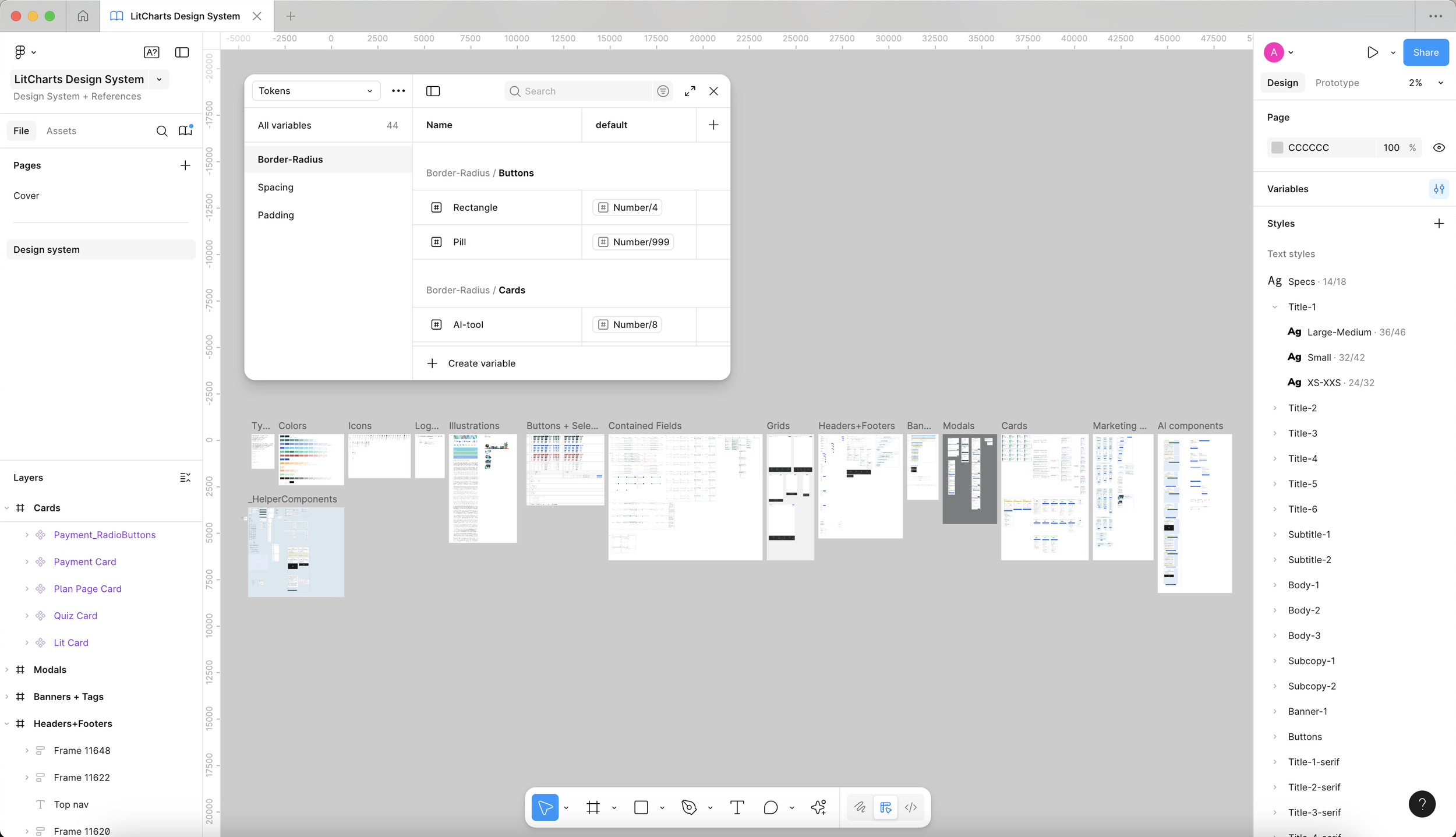Toggle the variables sidebar panel icon
Screen dimensions: 1456x837
pyautogui.click(x=433, y=91)
